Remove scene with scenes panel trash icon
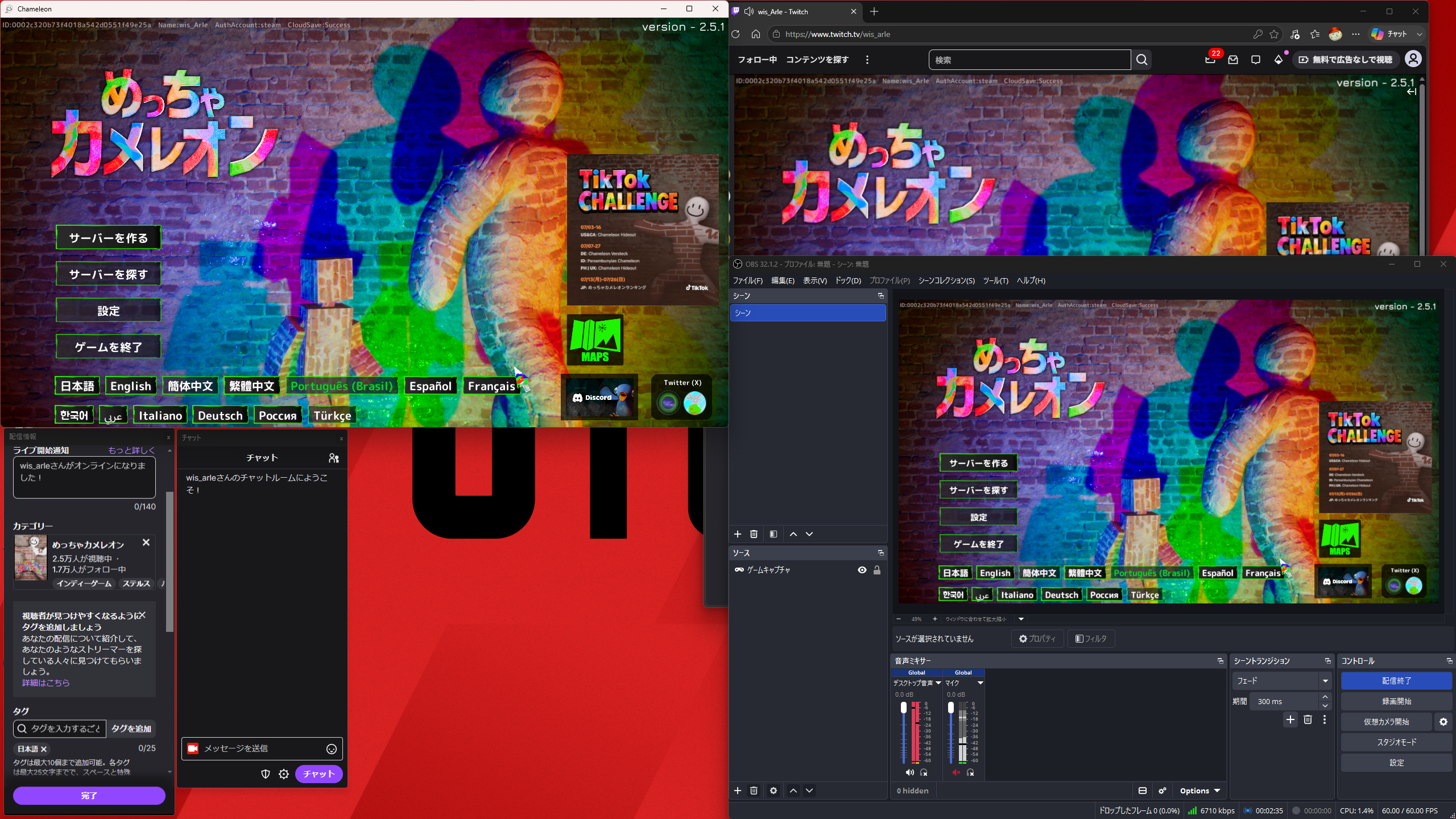 click(754, 534)
